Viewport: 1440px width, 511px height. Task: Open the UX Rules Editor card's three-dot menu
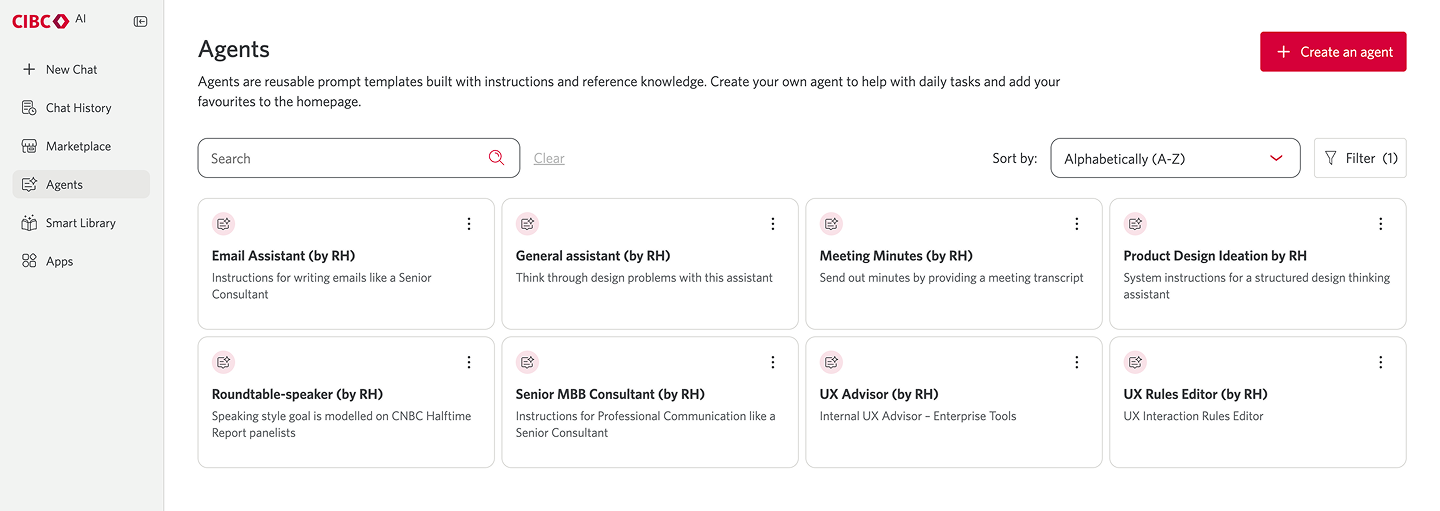(x=1381, y=362)
